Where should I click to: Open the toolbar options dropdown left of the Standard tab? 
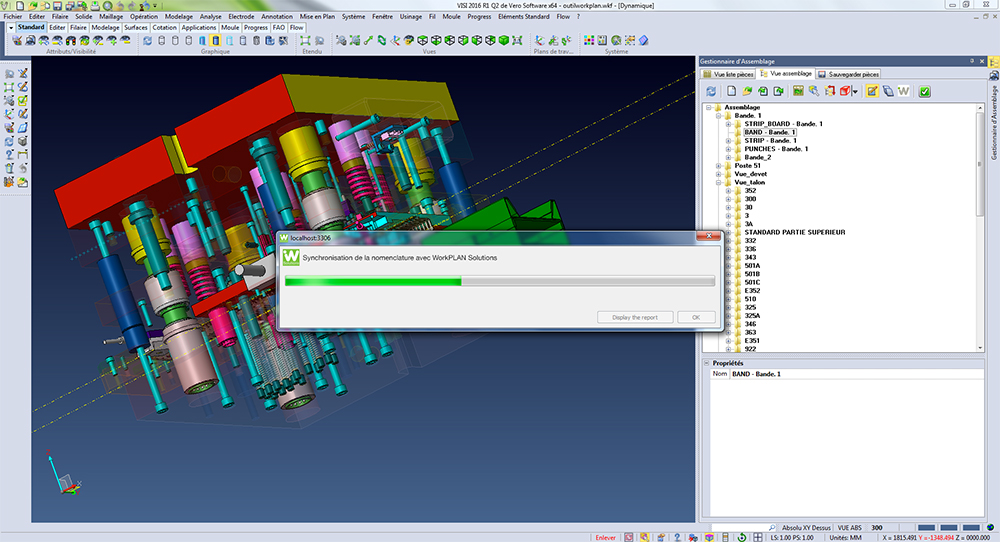pos(11,27)
